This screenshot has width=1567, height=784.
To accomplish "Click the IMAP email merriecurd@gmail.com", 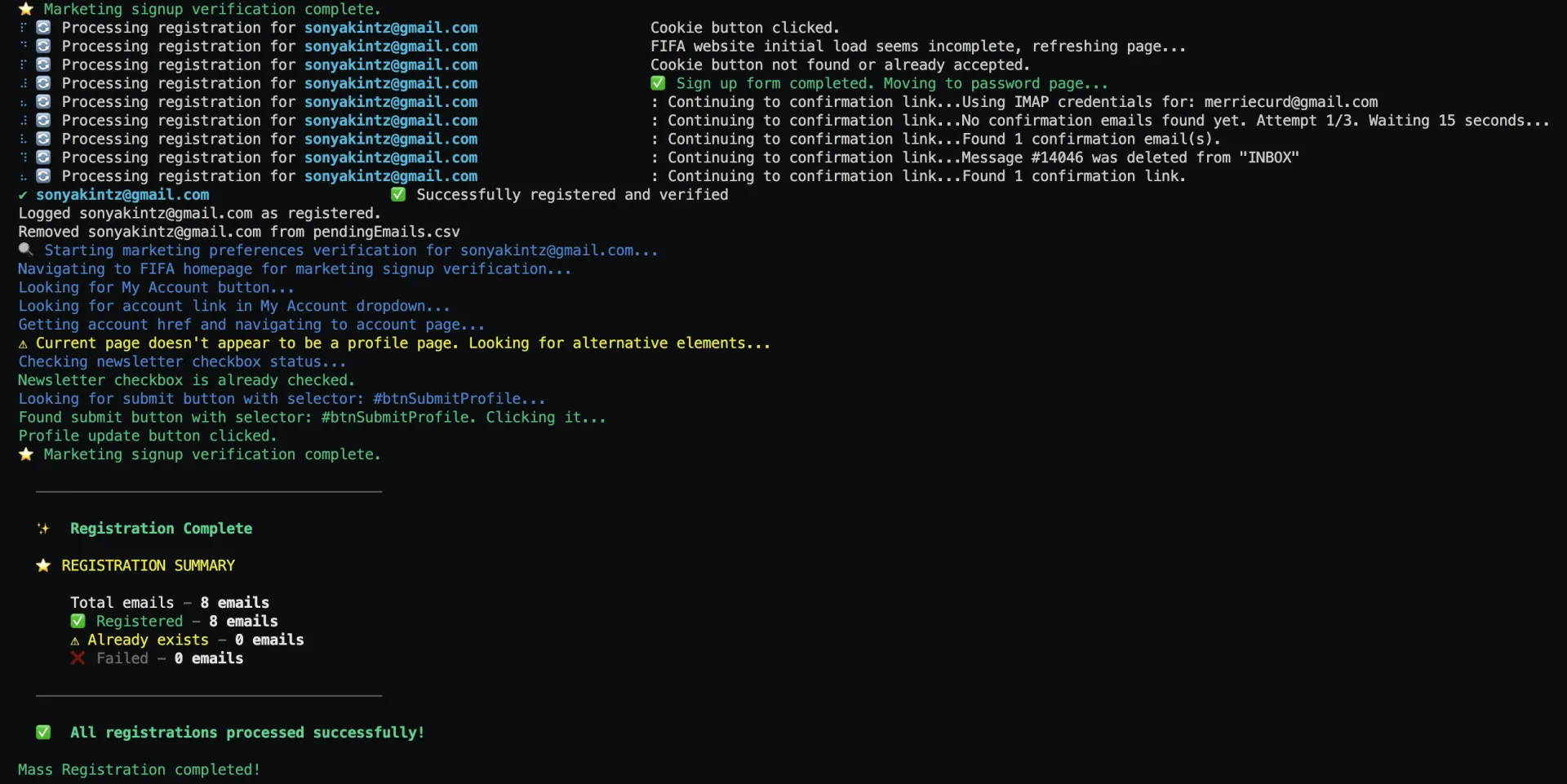I will click(1291, 102).
